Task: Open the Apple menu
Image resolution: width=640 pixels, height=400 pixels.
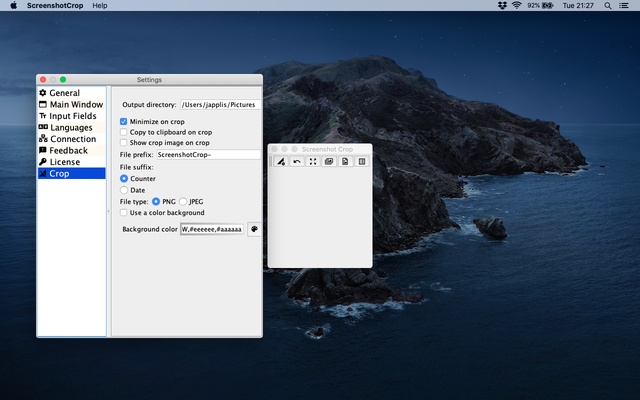Action: [14, 5]
